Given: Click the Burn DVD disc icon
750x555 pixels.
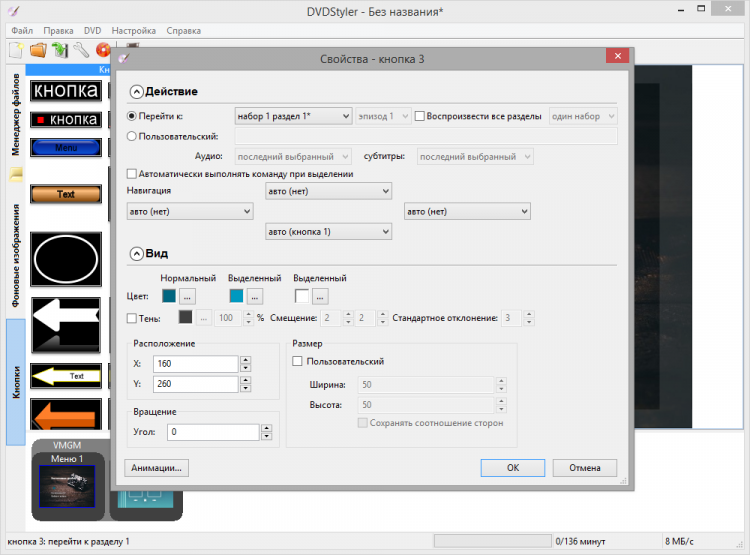Looking at the screenshot, I should coord(102,50).
